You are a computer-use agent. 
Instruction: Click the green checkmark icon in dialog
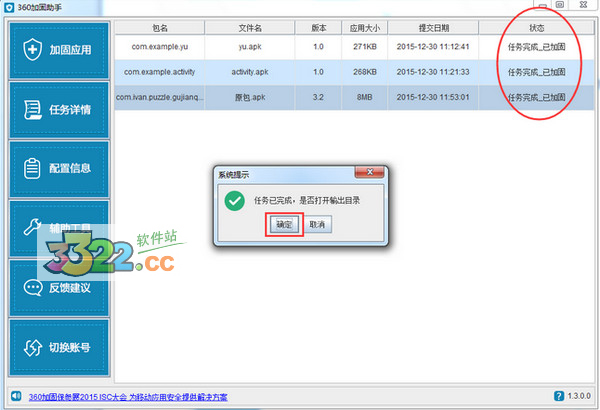tap(235, 201)
